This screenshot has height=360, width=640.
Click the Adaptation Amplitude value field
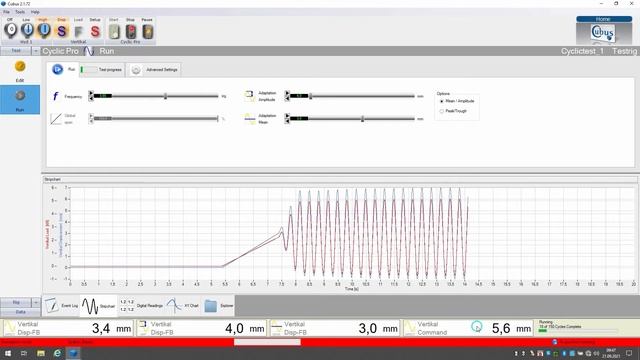tap(299, 96)
